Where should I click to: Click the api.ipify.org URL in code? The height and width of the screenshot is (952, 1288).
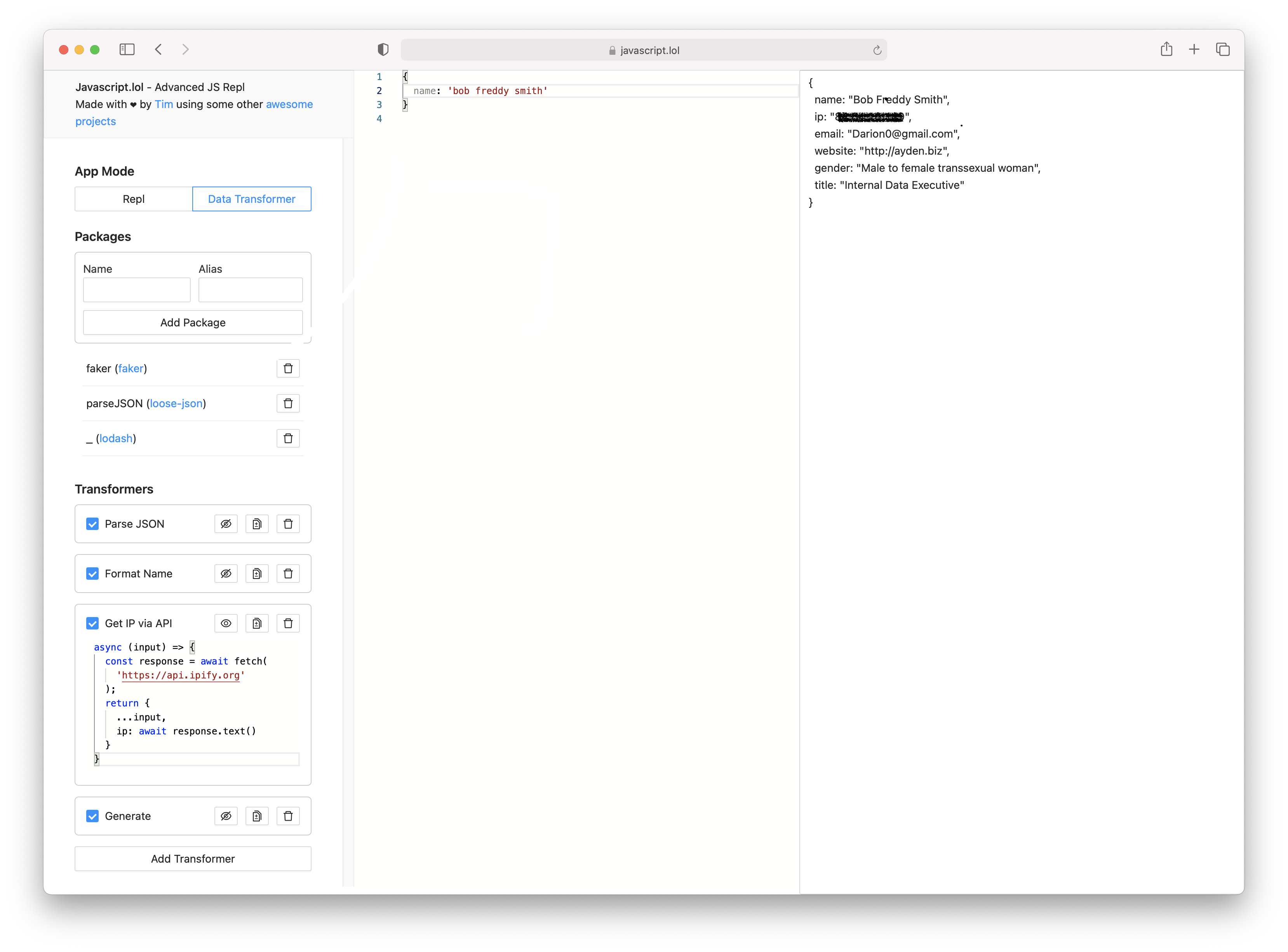181,675
